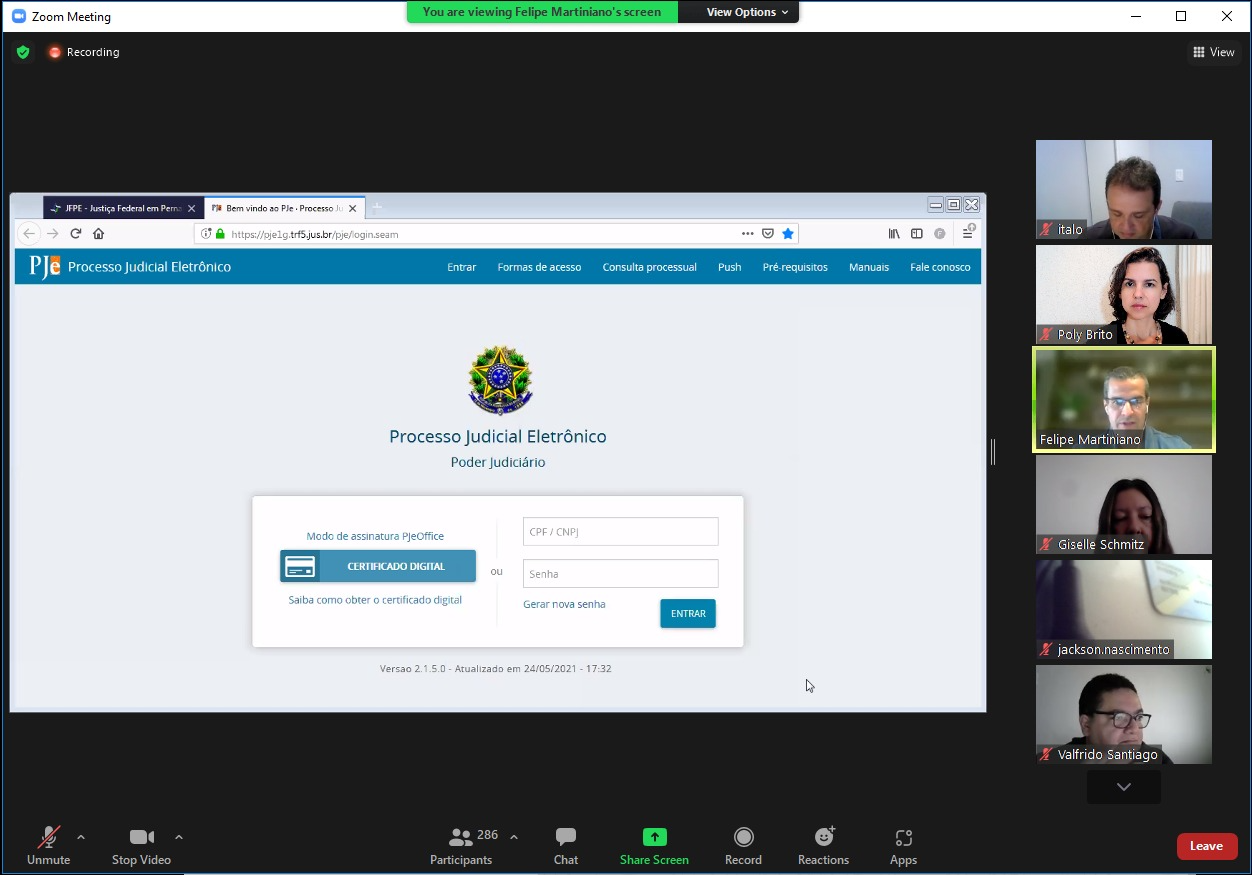Open the Apps panel
The width and height of the screenshot is (1252, 875).
903,845
